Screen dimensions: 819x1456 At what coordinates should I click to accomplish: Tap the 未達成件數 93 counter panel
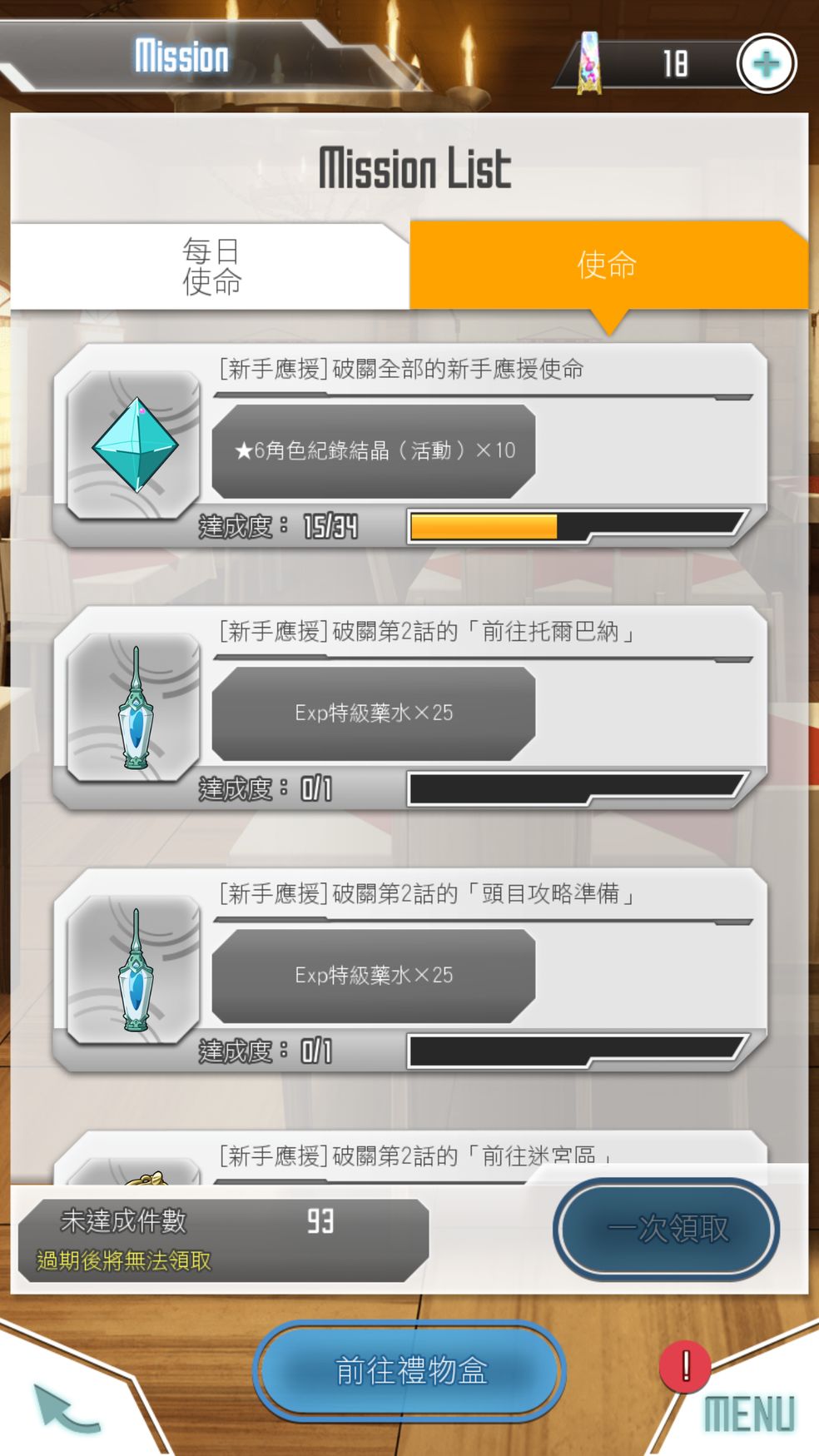coord(223,1240)
